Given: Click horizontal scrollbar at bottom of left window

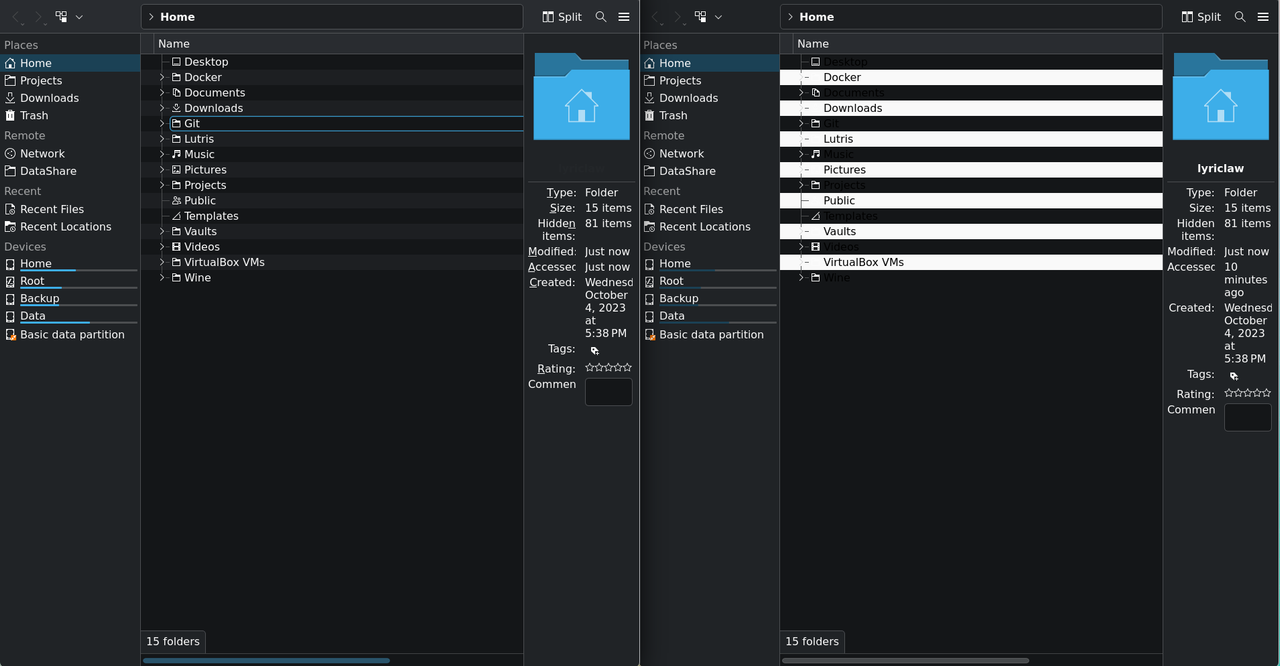Looking at the screenshot, I should click(266, 660).
